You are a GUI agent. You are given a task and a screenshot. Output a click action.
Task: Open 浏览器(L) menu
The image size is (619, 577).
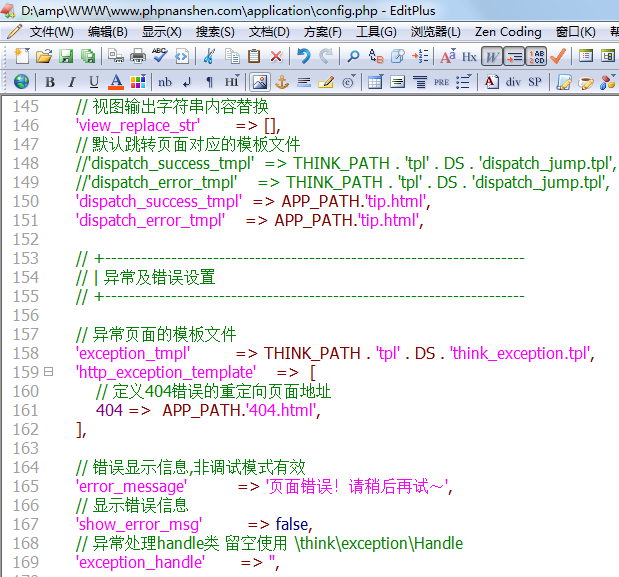coord(435,32)
